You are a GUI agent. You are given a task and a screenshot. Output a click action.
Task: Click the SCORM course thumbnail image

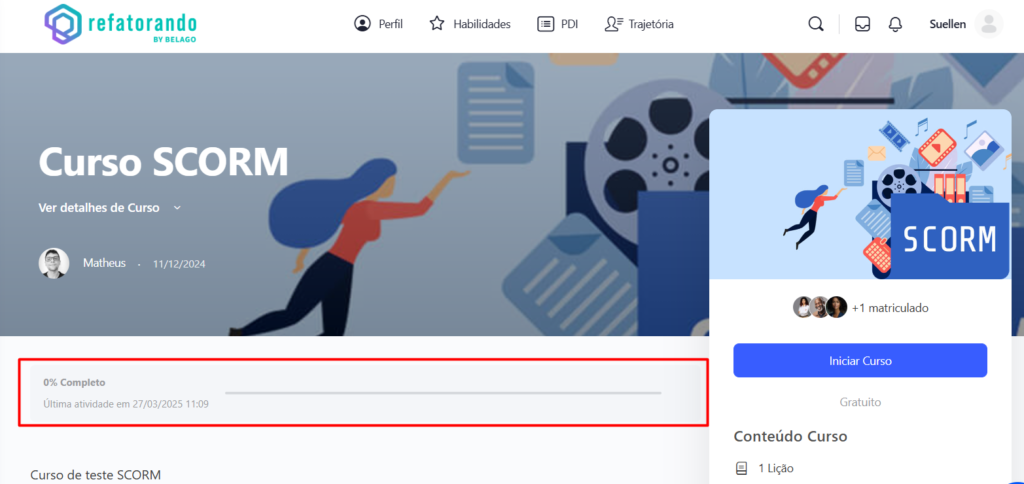(x=860, y=195)
